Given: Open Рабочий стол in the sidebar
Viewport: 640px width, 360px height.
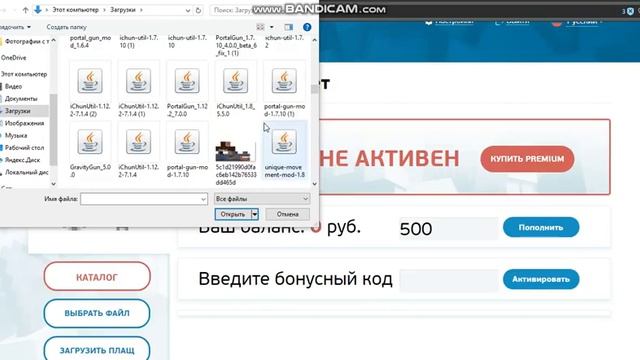Looking at the screenshot, I should click(24, 148).
